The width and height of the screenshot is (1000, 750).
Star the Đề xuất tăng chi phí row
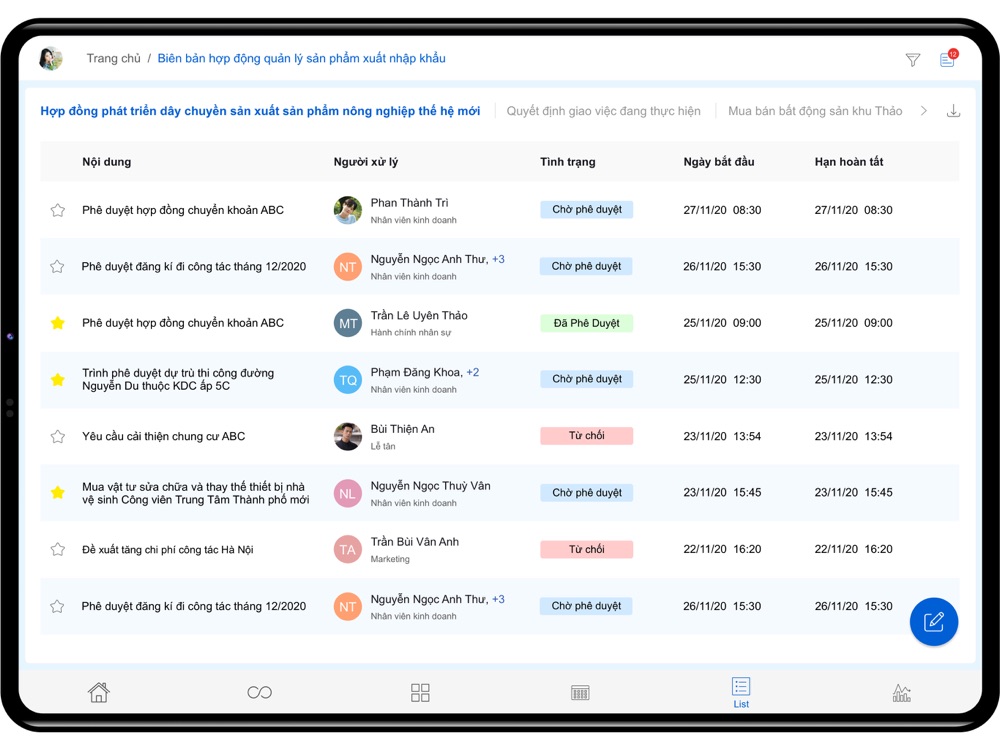point(57,549)
